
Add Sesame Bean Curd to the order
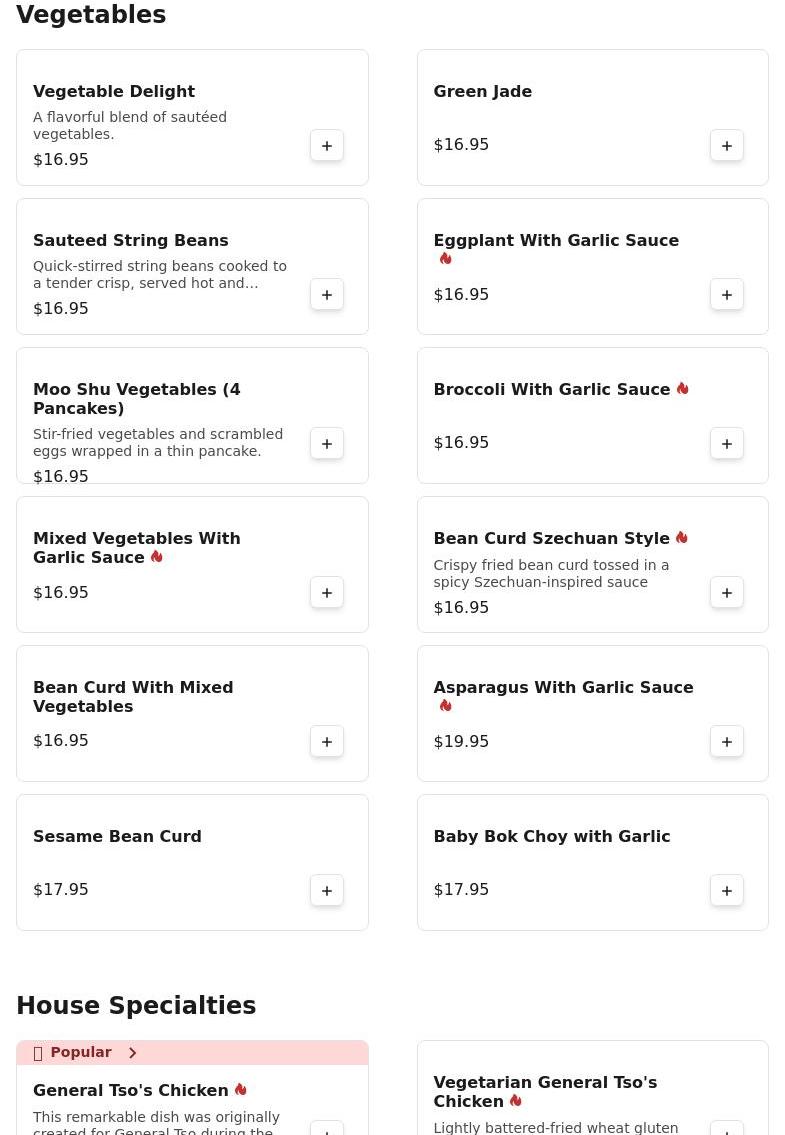327,891
